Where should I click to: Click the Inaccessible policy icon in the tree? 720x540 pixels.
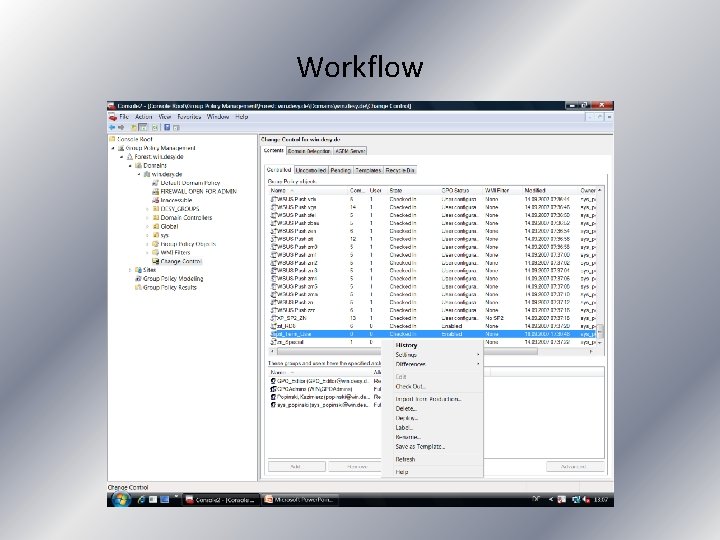(x=156, y=200)
